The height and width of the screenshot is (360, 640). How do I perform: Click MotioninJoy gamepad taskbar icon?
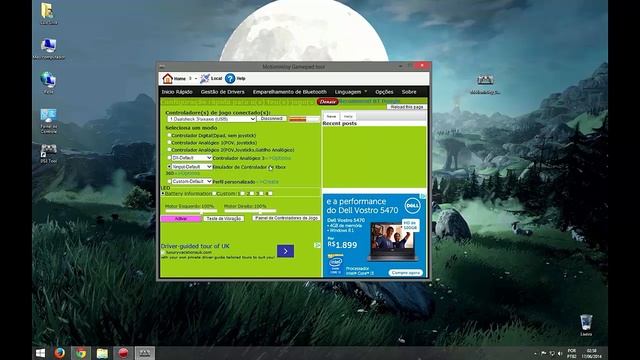(144, 353)
